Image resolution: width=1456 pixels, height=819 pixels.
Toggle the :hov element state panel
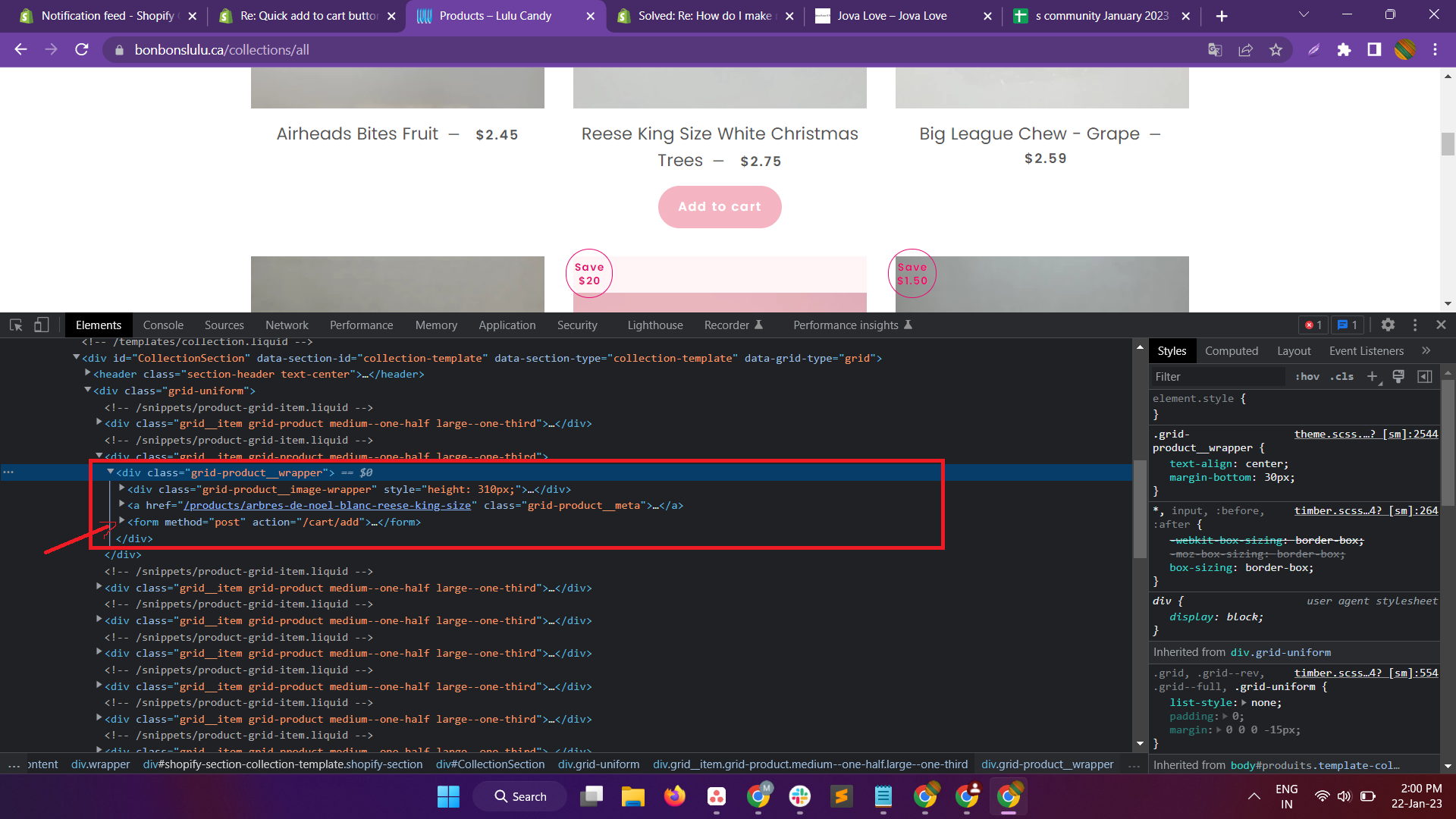[x=1307, y=376]
